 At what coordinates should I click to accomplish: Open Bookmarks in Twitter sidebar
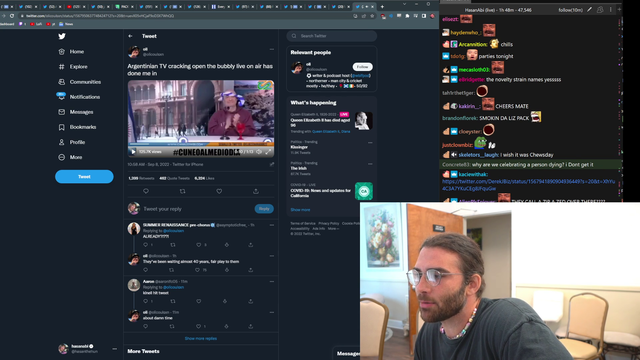pyautogui.click(x=77, y=127)
